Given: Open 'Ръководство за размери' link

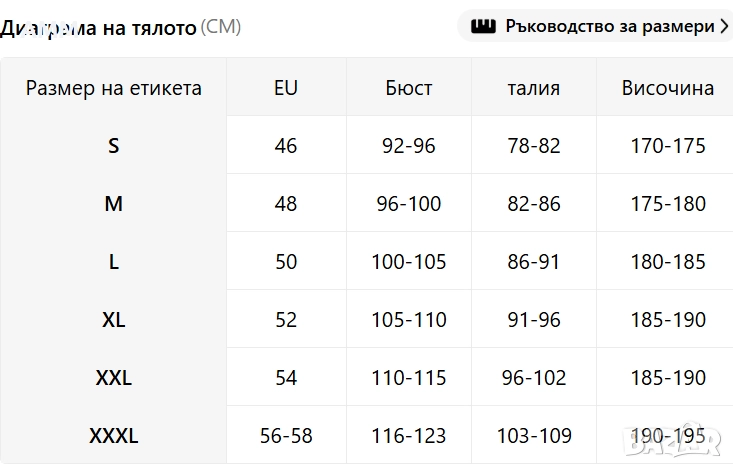Looking at the screenshot, I should 609,26.
